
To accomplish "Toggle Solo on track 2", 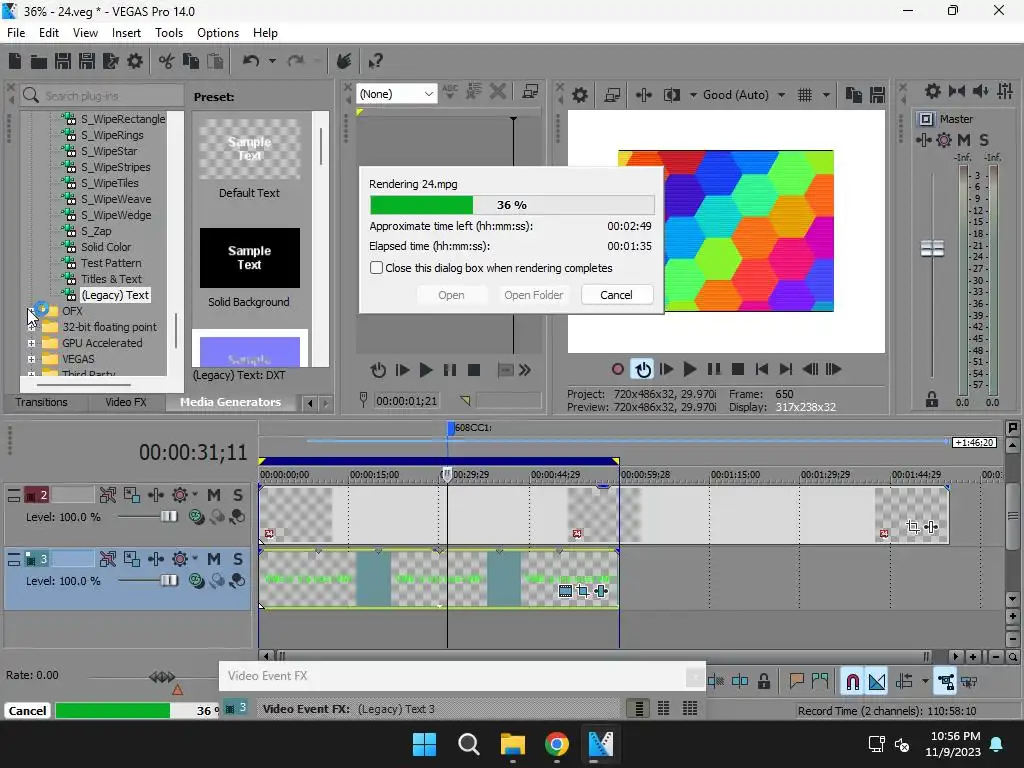I will [238, 495].
